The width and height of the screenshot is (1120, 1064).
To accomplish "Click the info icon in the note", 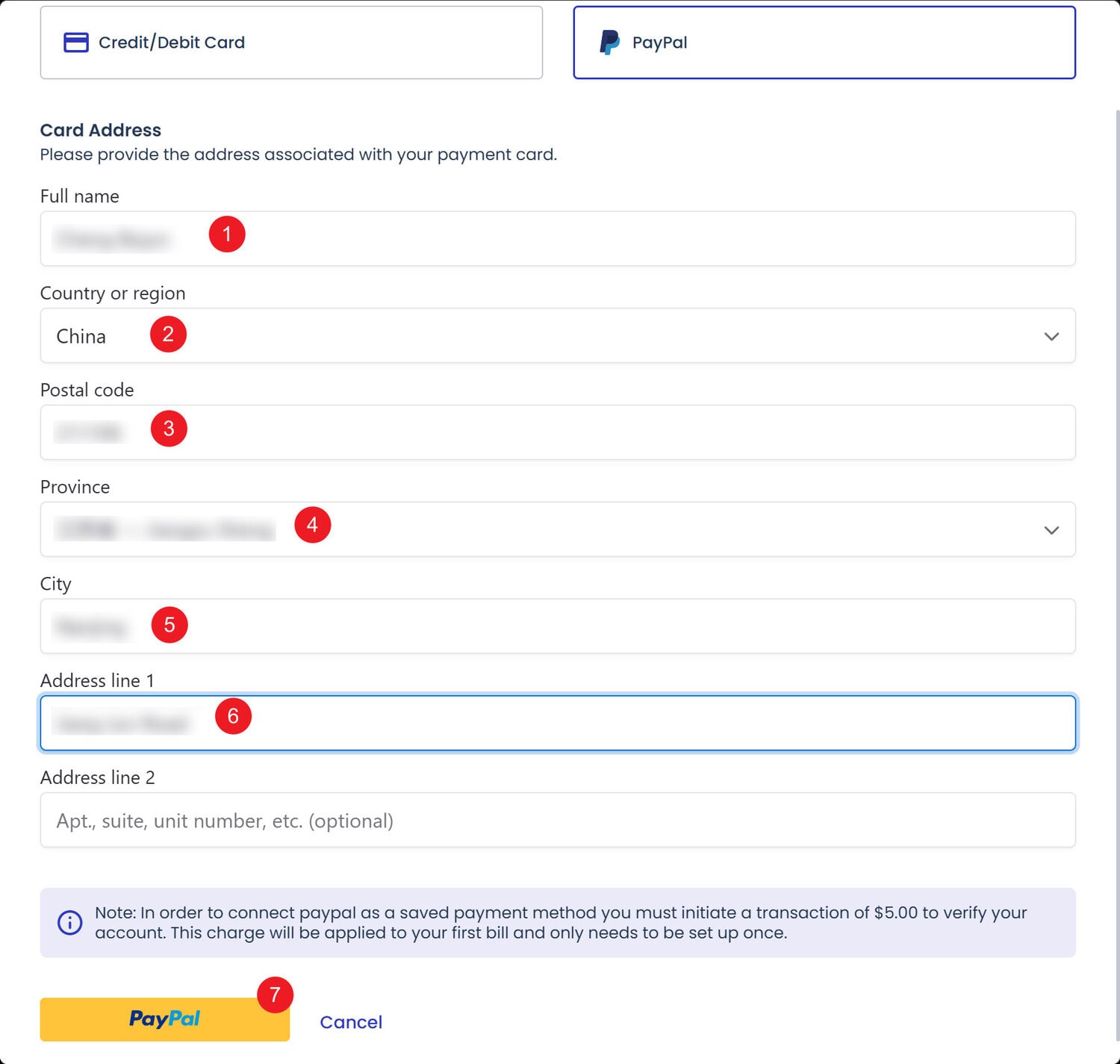I will coord(70,922).
